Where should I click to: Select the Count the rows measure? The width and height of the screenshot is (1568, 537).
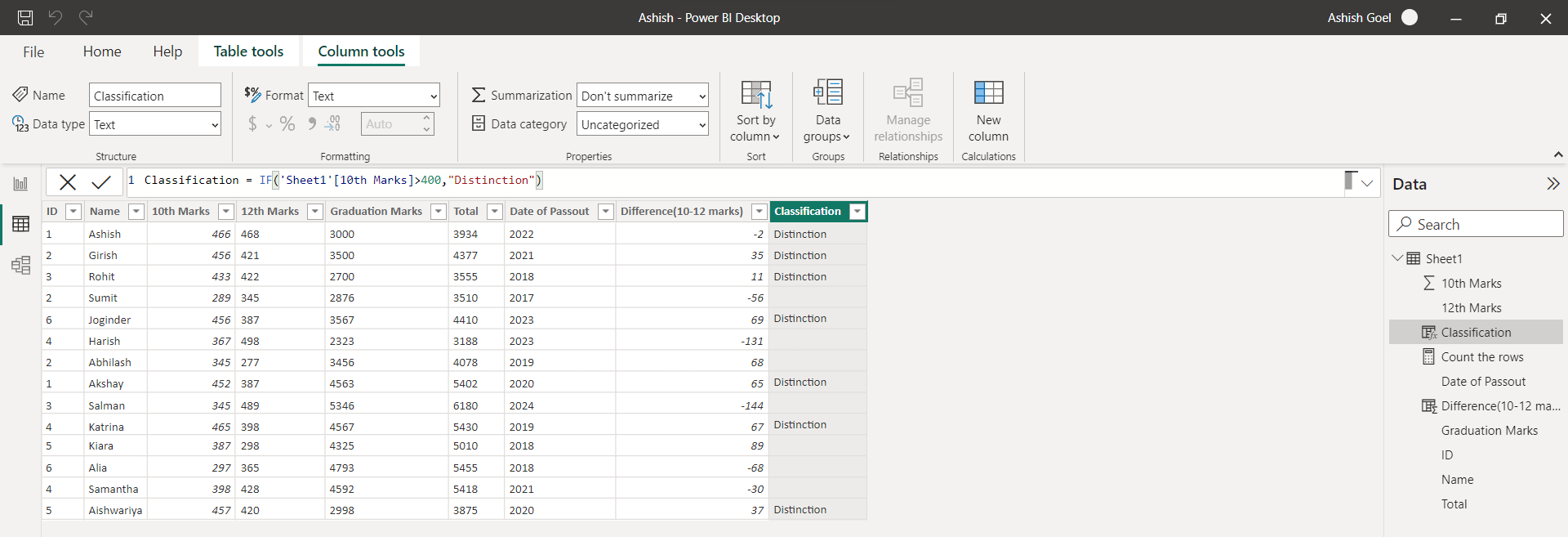1481,357
